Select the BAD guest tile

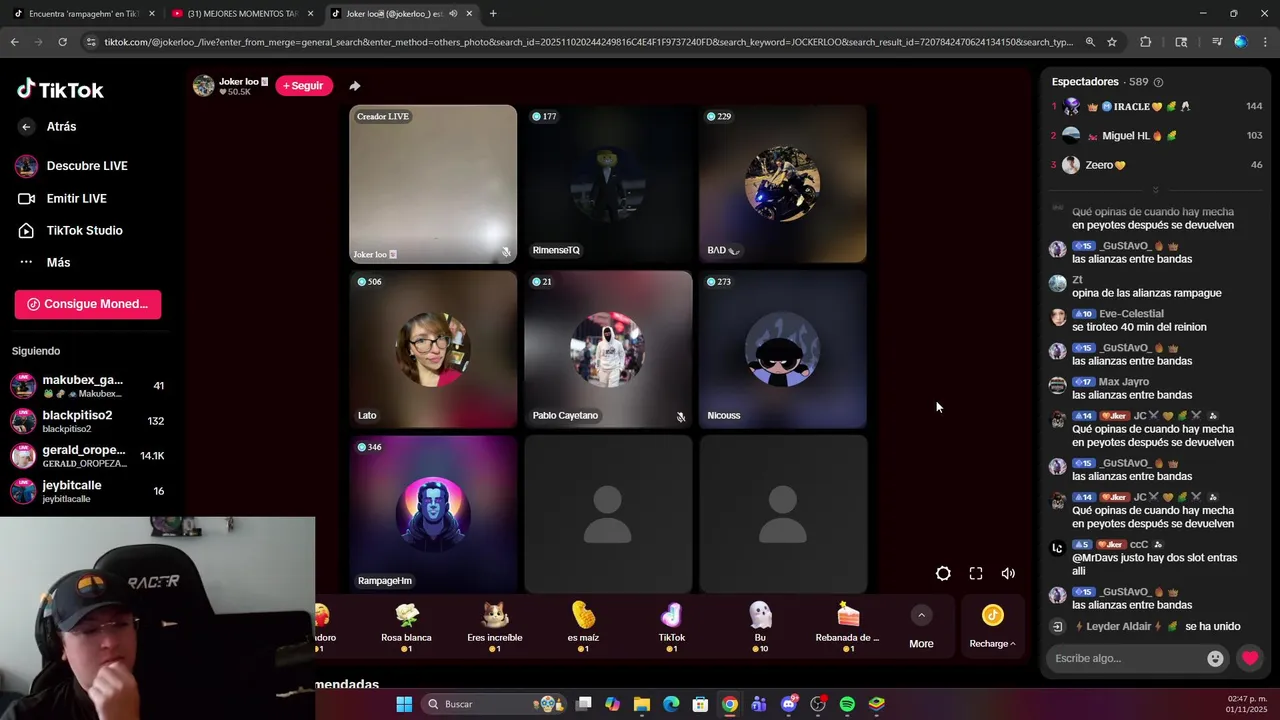(783, 184)
